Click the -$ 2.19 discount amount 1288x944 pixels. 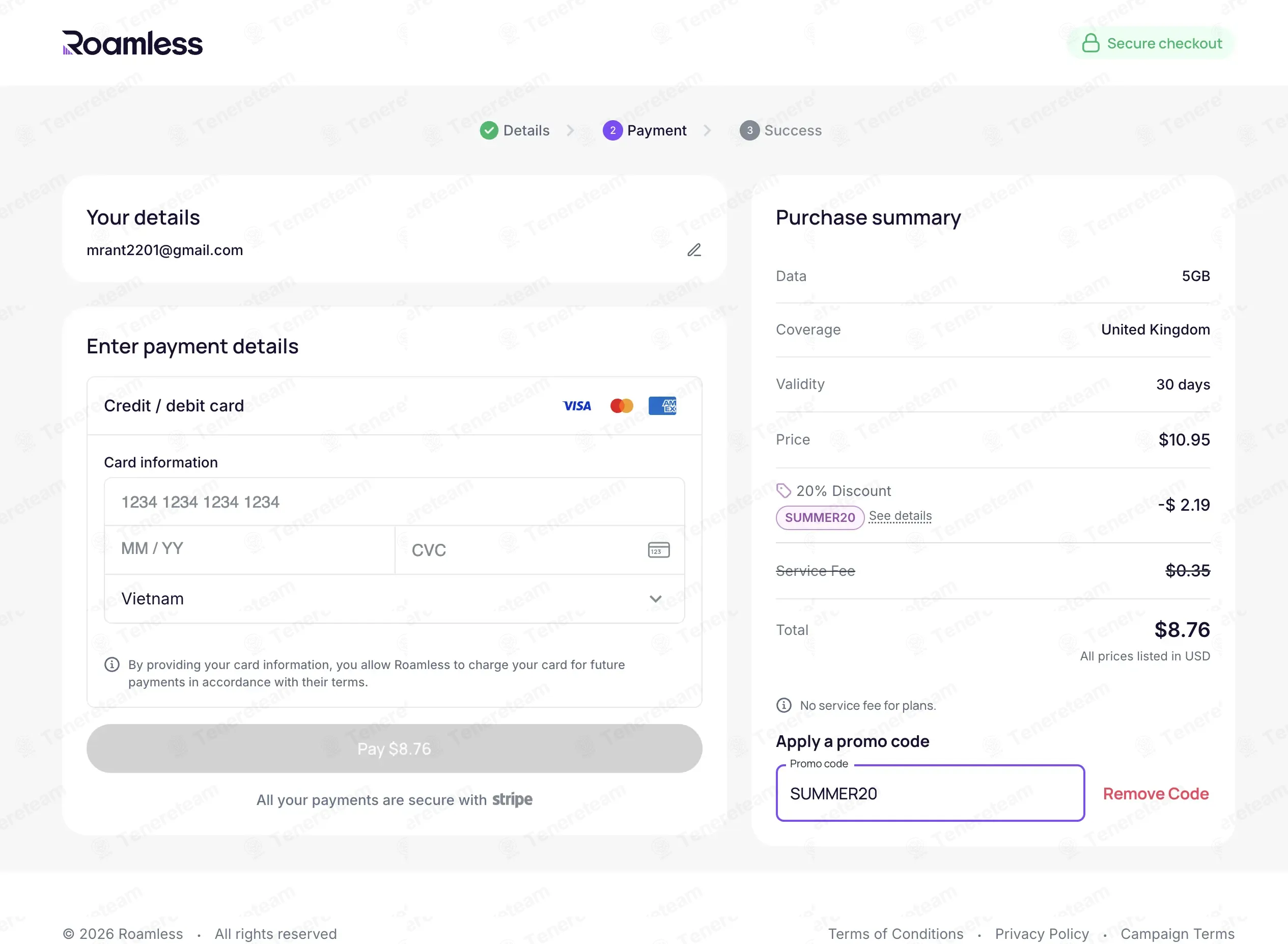(1184, 505)
